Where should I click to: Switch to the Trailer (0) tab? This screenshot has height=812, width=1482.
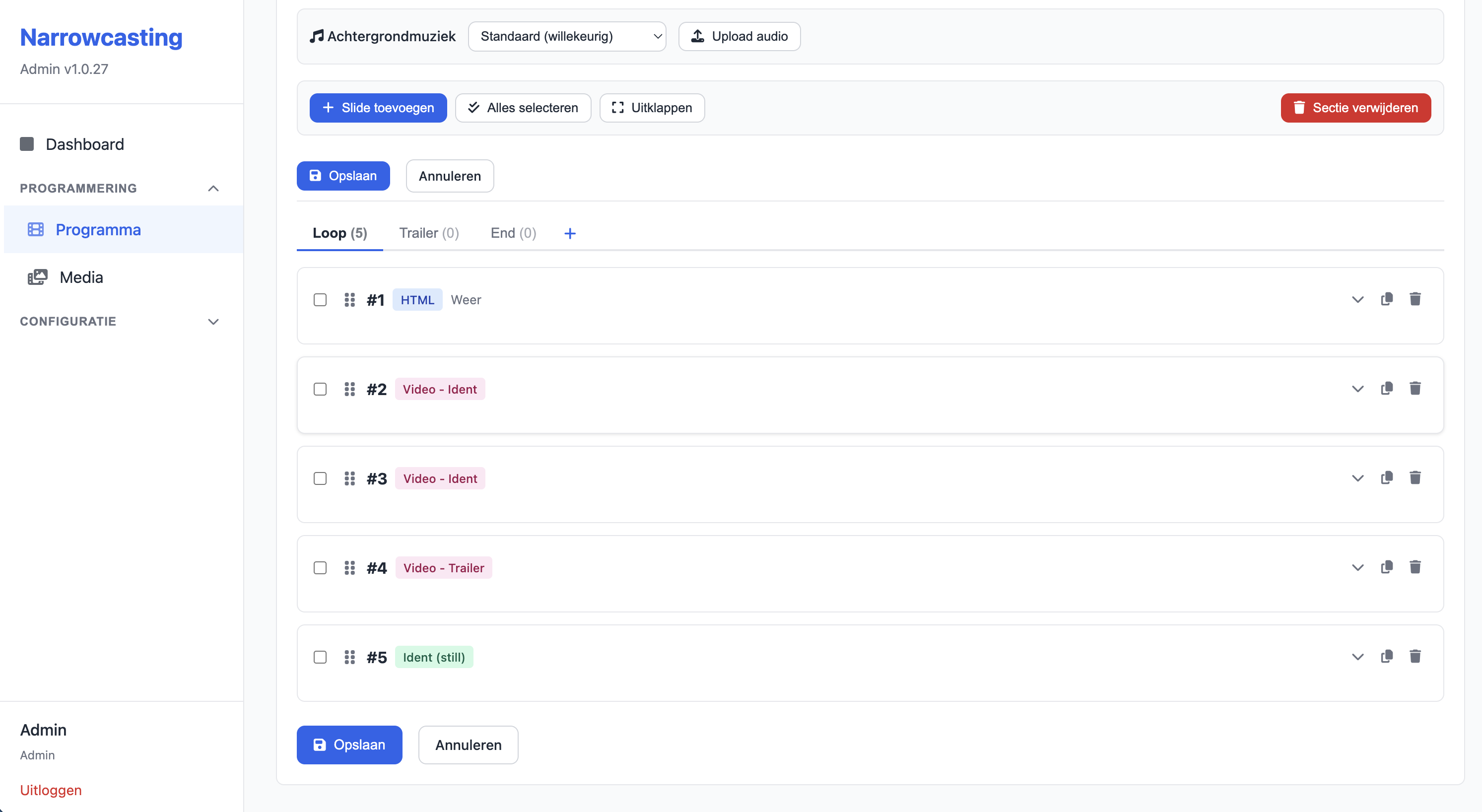tap(429, 233)
